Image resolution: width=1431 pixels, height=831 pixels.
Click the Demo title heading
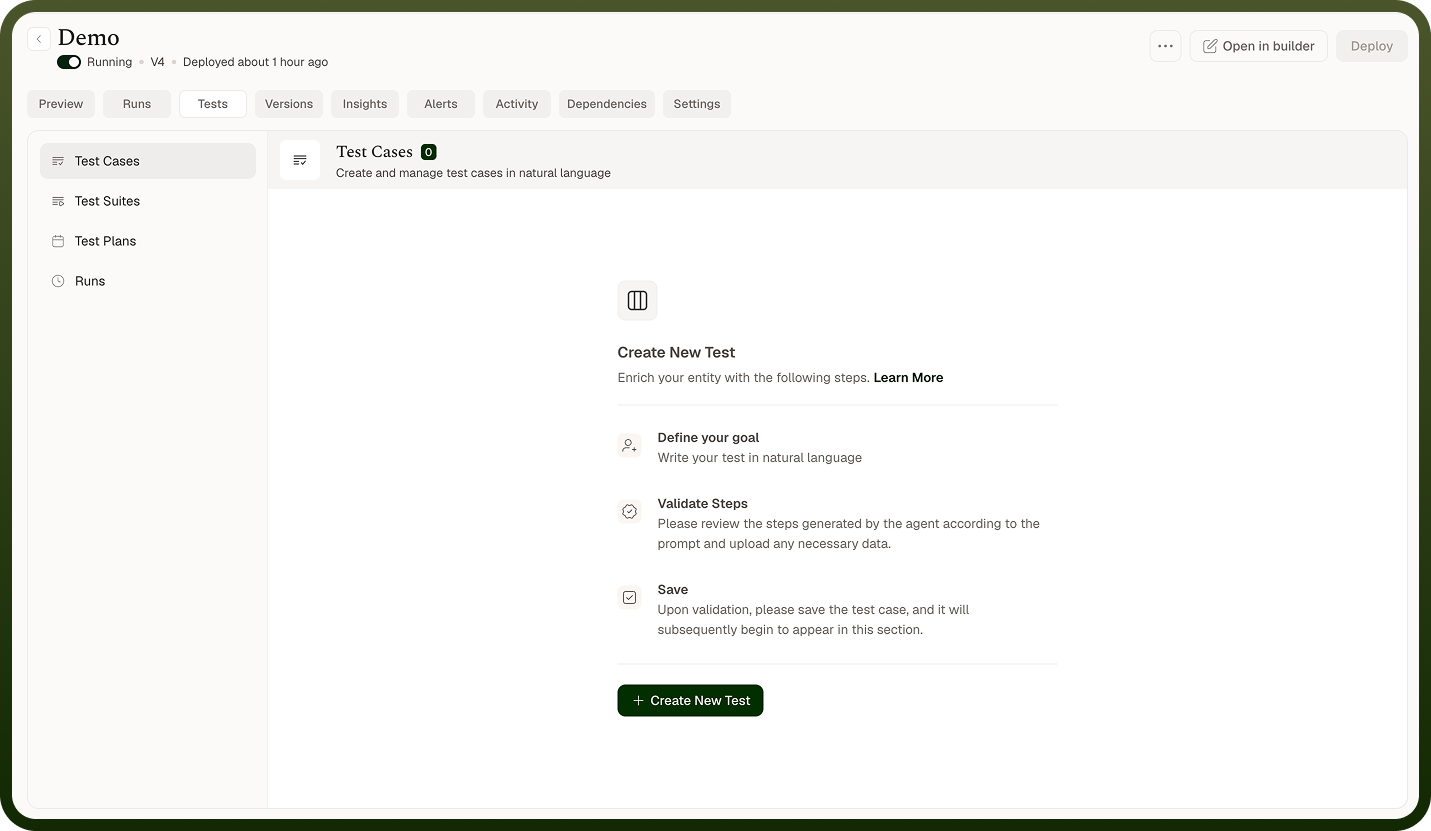pos(88,38)
